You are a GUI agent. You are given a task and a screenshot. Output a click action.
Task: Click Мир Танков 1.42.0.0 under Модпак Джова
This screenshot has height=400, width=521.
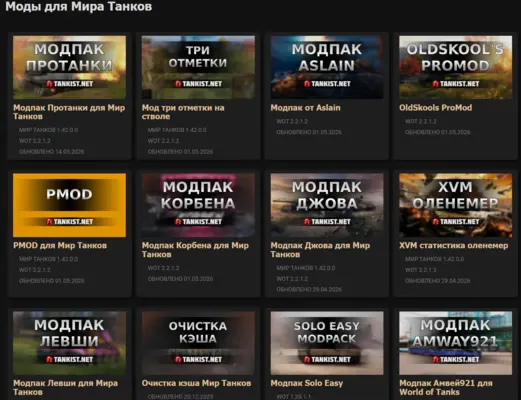coord(306,268)
